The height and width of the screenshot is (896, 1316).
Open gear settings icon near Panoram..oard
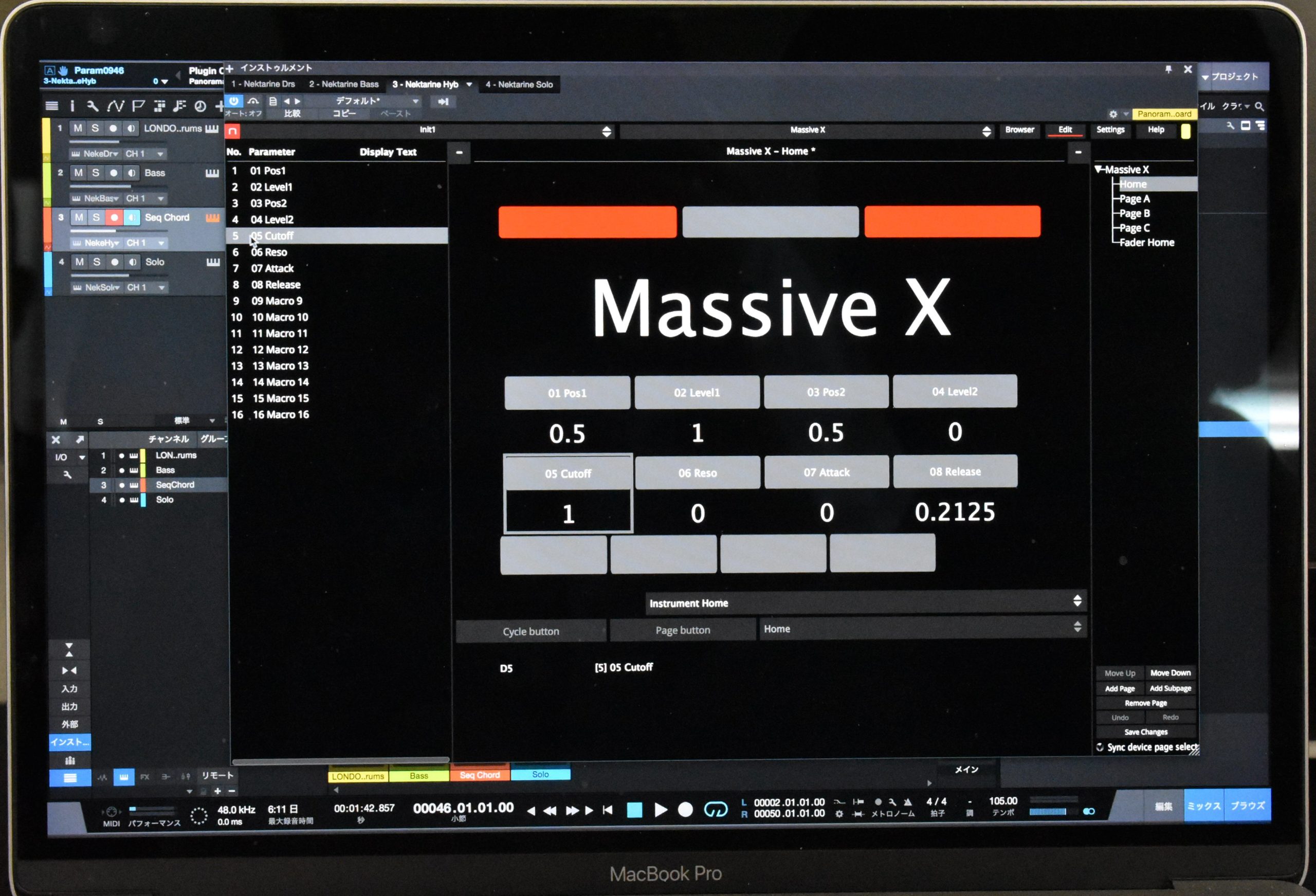click(1113, 114)
